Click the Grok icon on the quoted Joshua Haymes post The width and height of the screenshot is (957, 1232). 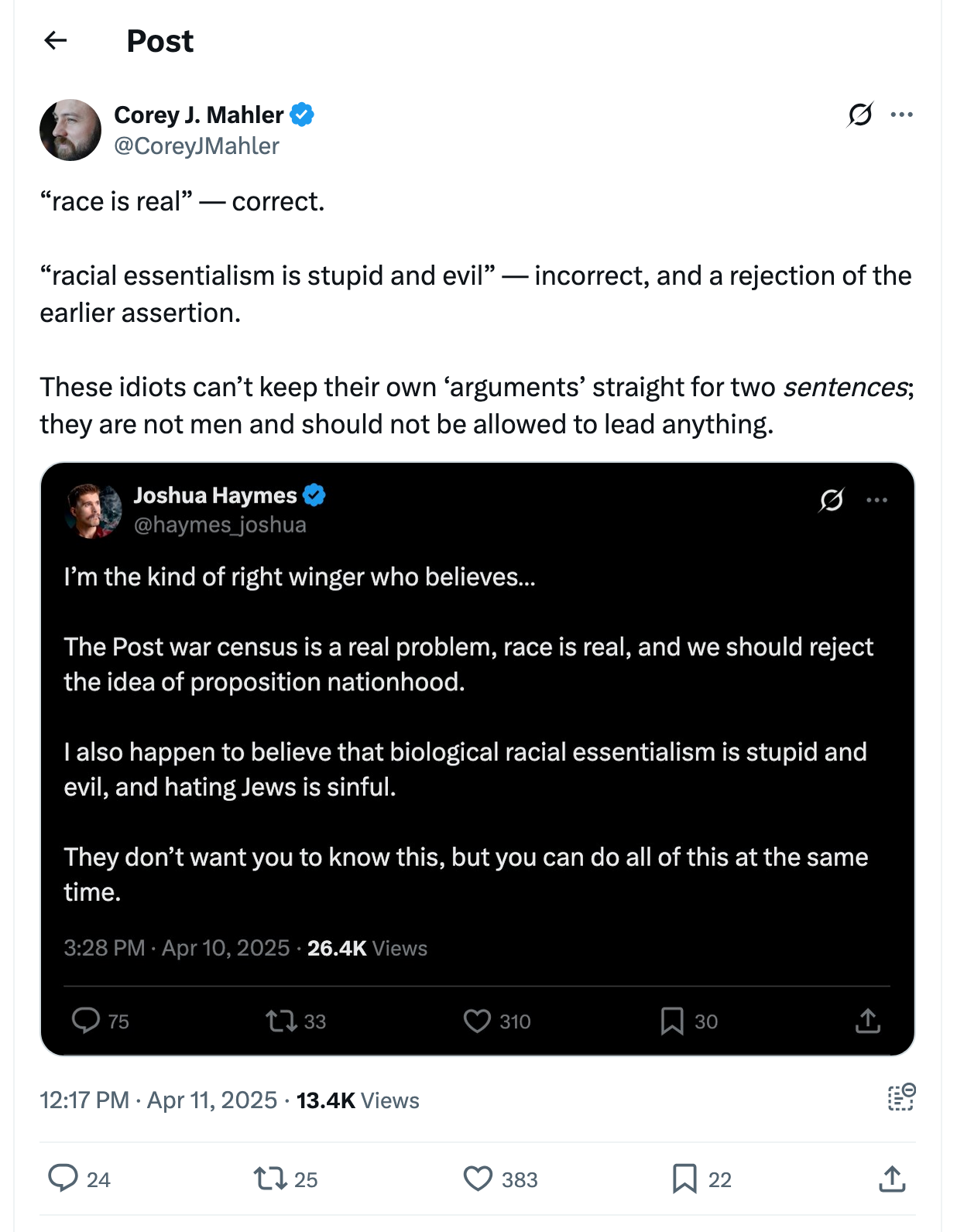tap(831, 500)
